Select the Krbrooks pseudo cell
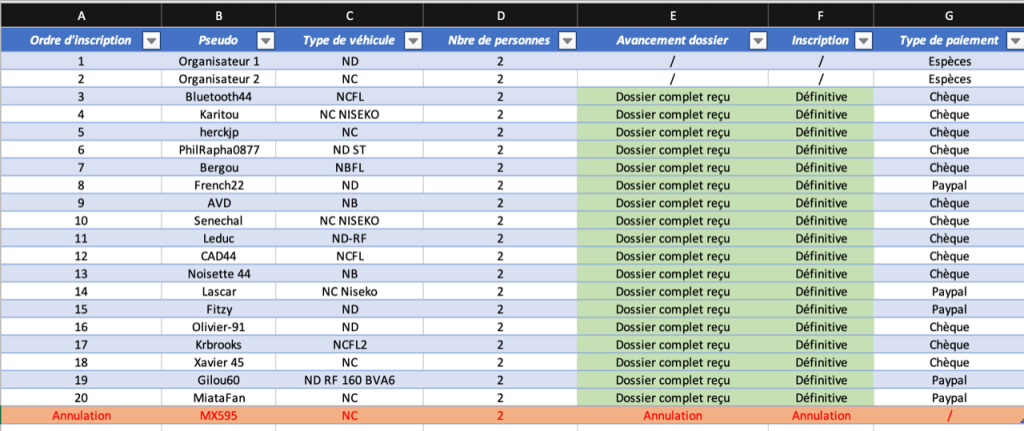Image resolution: width=1024 pixels, height=431 pixels. tap(219, 345)
